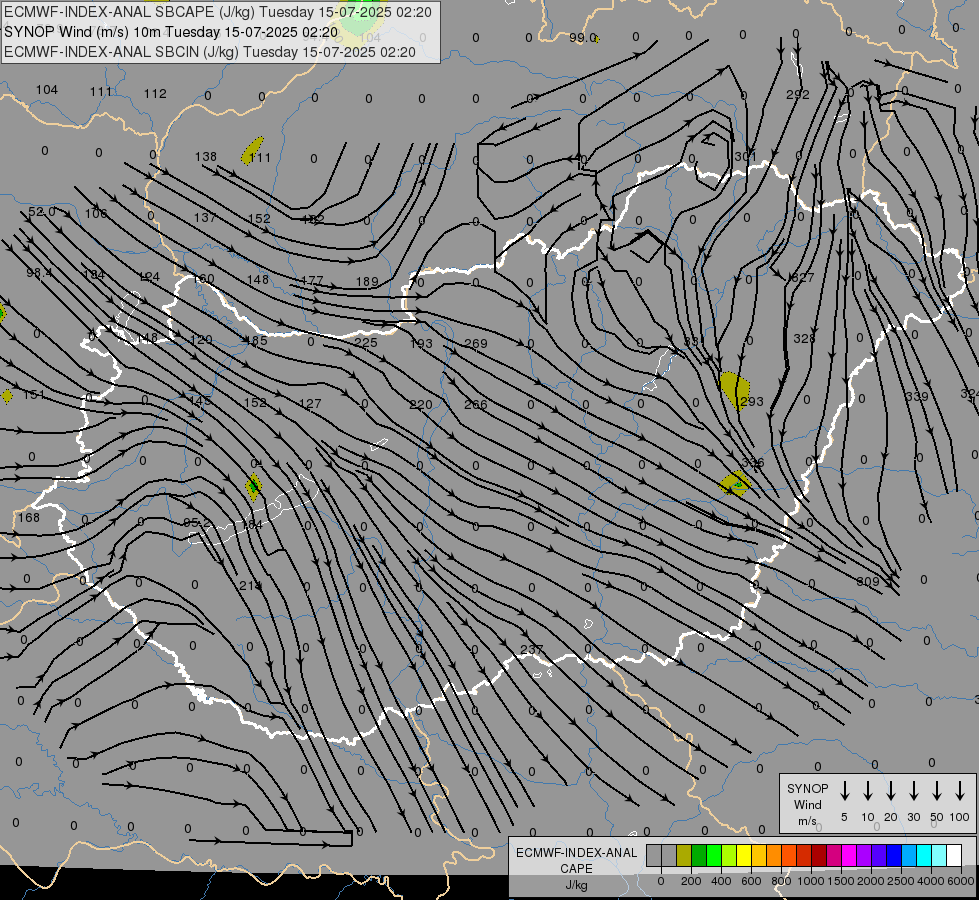The image size is (979, 900).
Task: Select the dark green CAPE legend swatch
Action: click(699, 855)
